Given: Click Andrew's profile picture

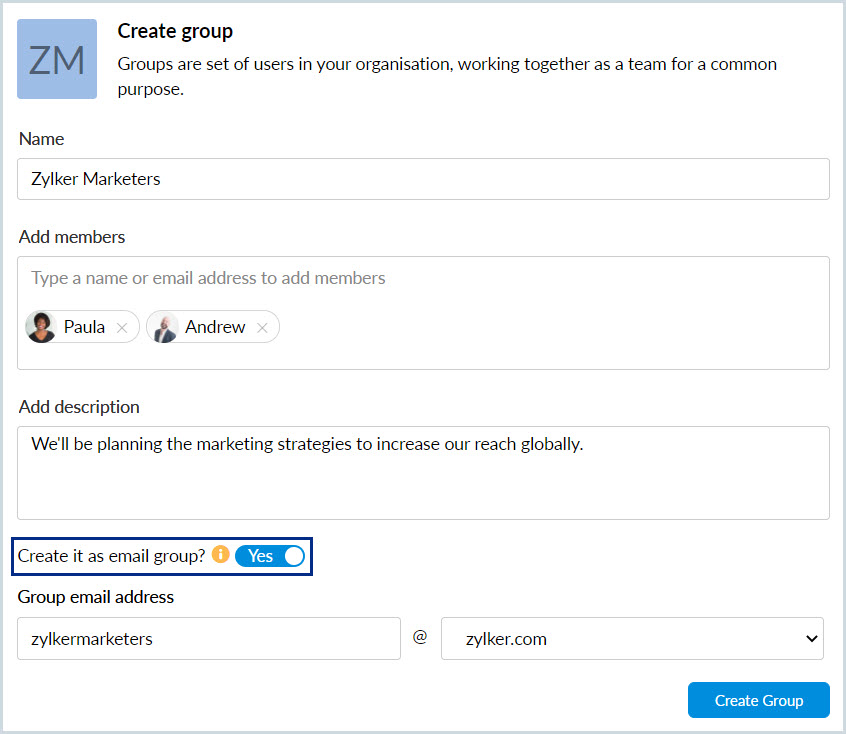Looking at the screenshot, I should 163,327.
